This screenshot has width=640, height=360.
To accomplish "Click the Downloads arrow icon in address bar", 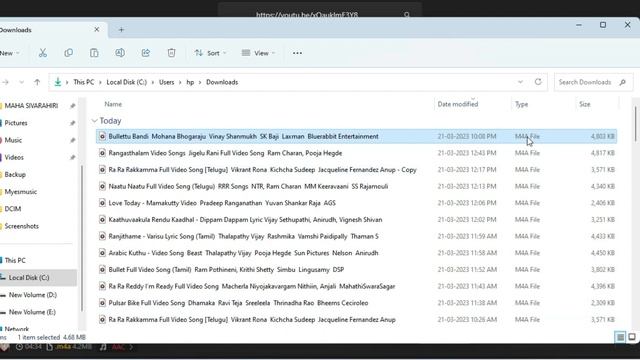I will 58,82.
